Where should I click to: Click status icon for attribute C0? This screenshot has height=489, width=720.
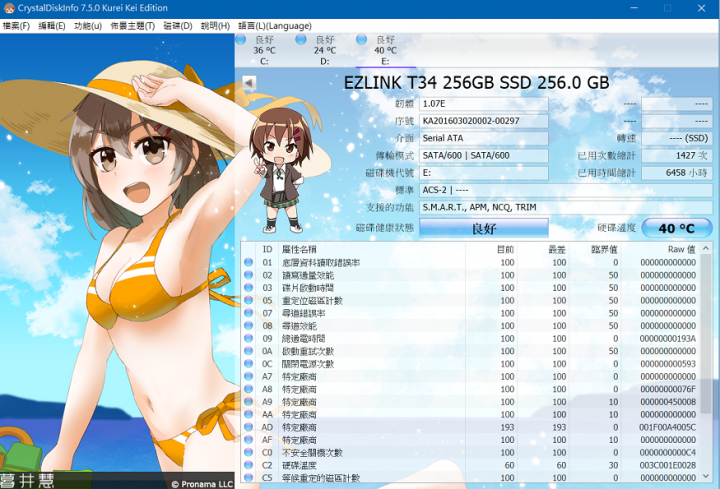click(x=248, y=452)
